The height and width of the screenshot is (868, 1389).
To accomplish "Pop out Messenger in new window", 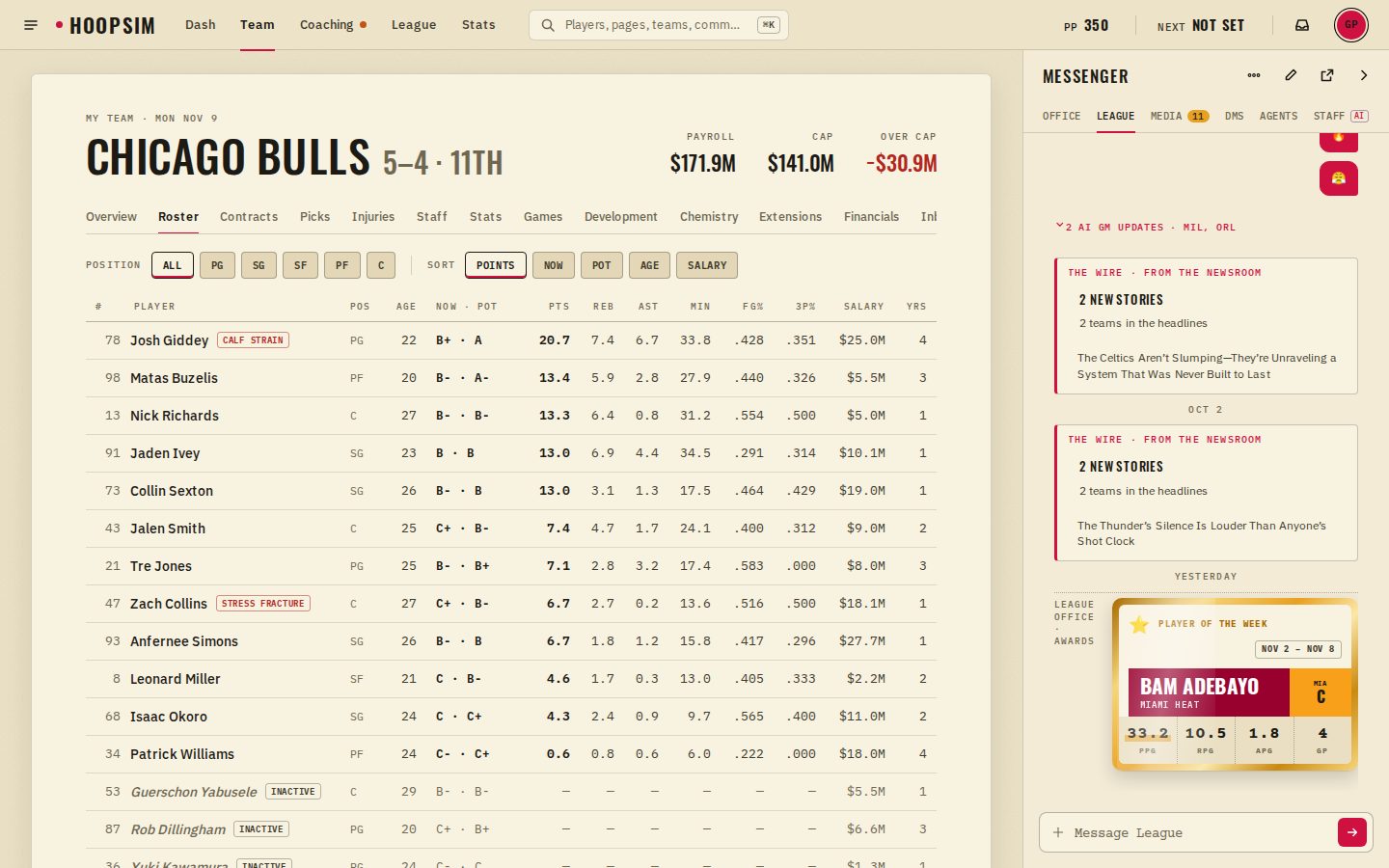I will 1327,75.
